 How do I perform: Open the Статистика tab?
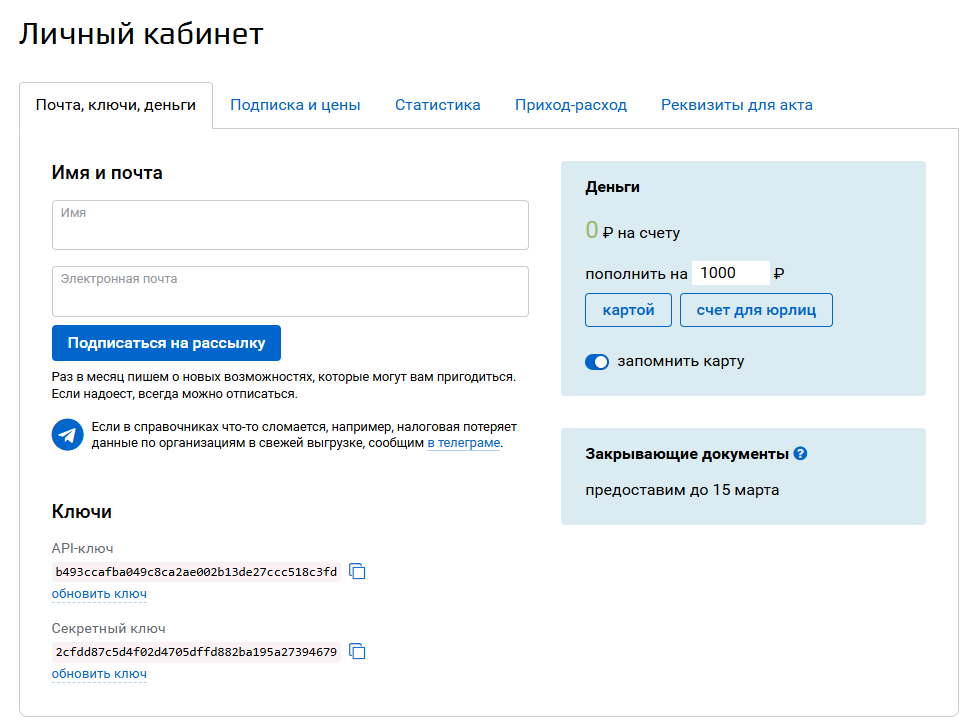[437, 105]
